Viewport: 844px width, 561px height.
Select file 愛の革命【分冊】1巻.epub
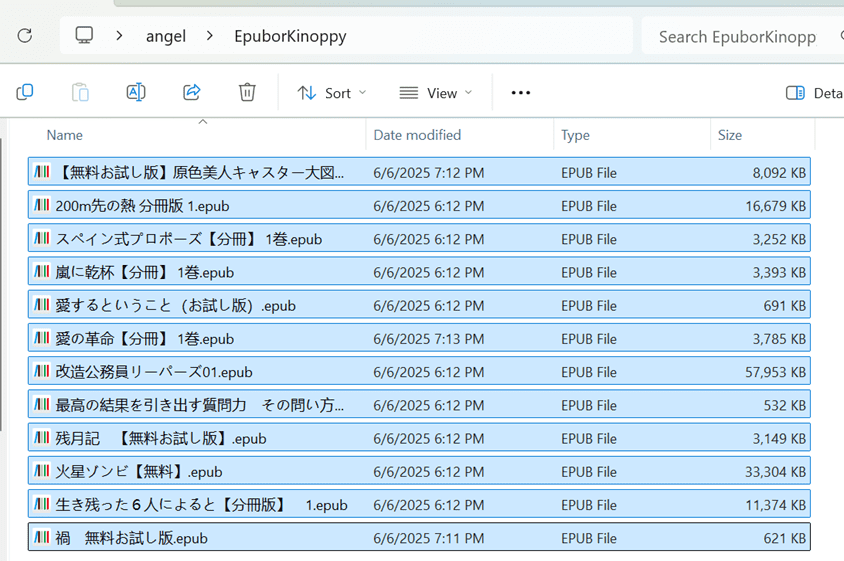[x=419, y=339]
